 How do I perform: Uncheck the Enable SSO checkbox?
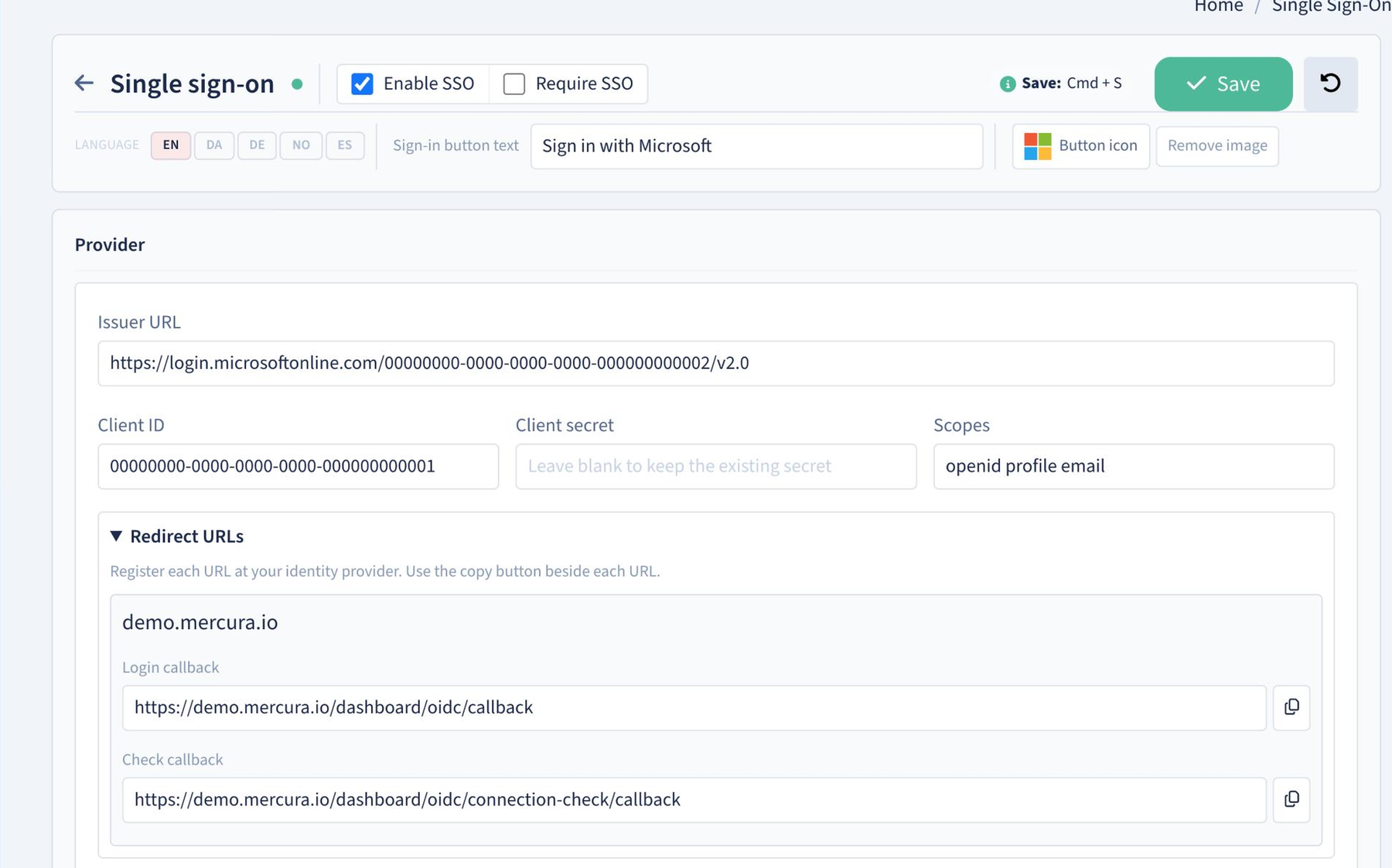click(x=362, y=83)
